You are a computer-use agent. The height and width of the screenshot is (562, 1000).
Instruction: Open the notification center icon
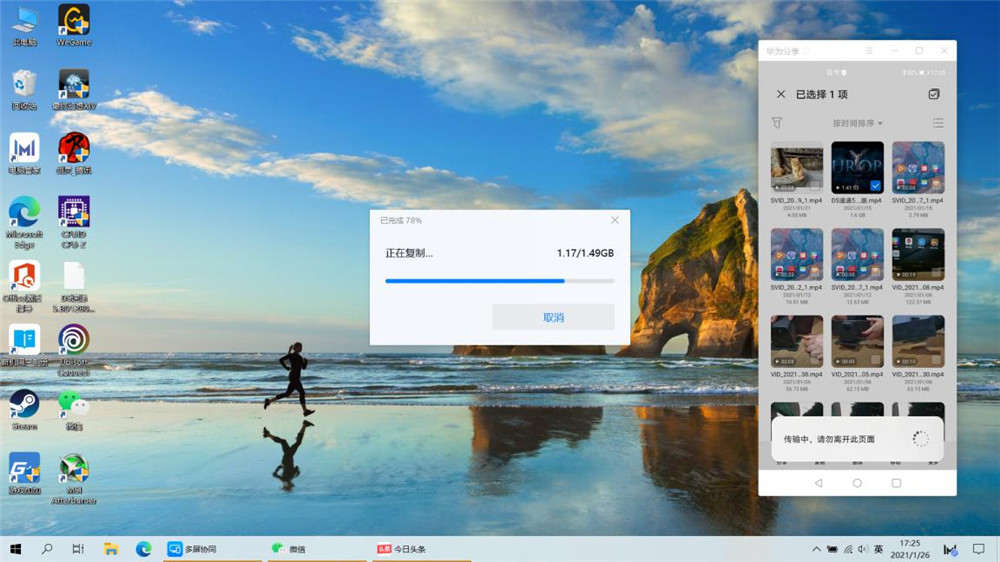(x=979, y=549)
